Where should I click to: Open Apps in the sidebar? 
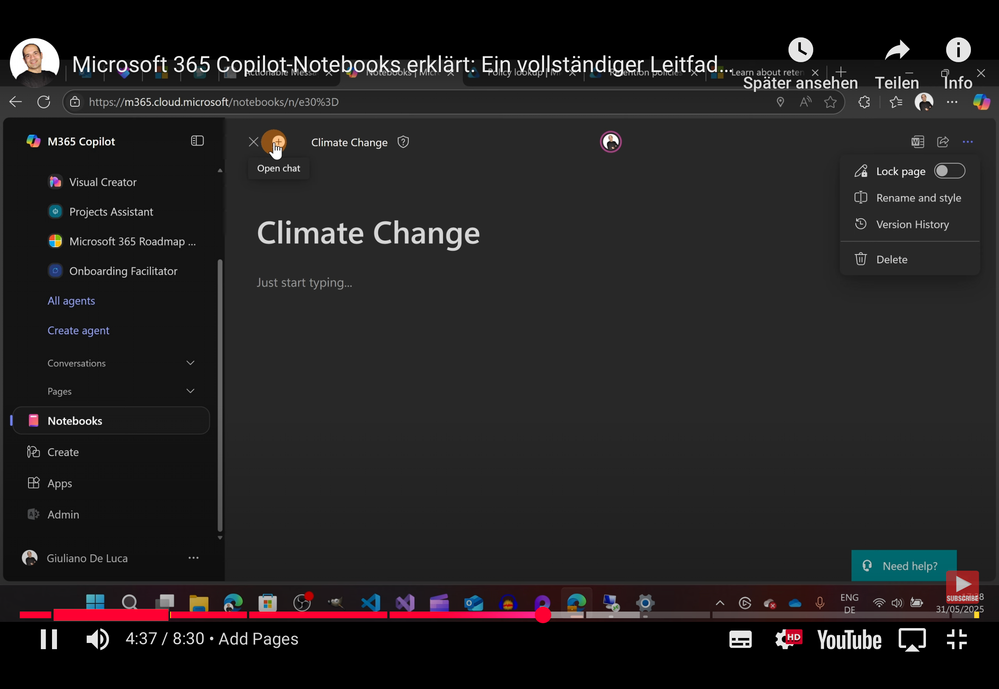[x=50, y=483]
